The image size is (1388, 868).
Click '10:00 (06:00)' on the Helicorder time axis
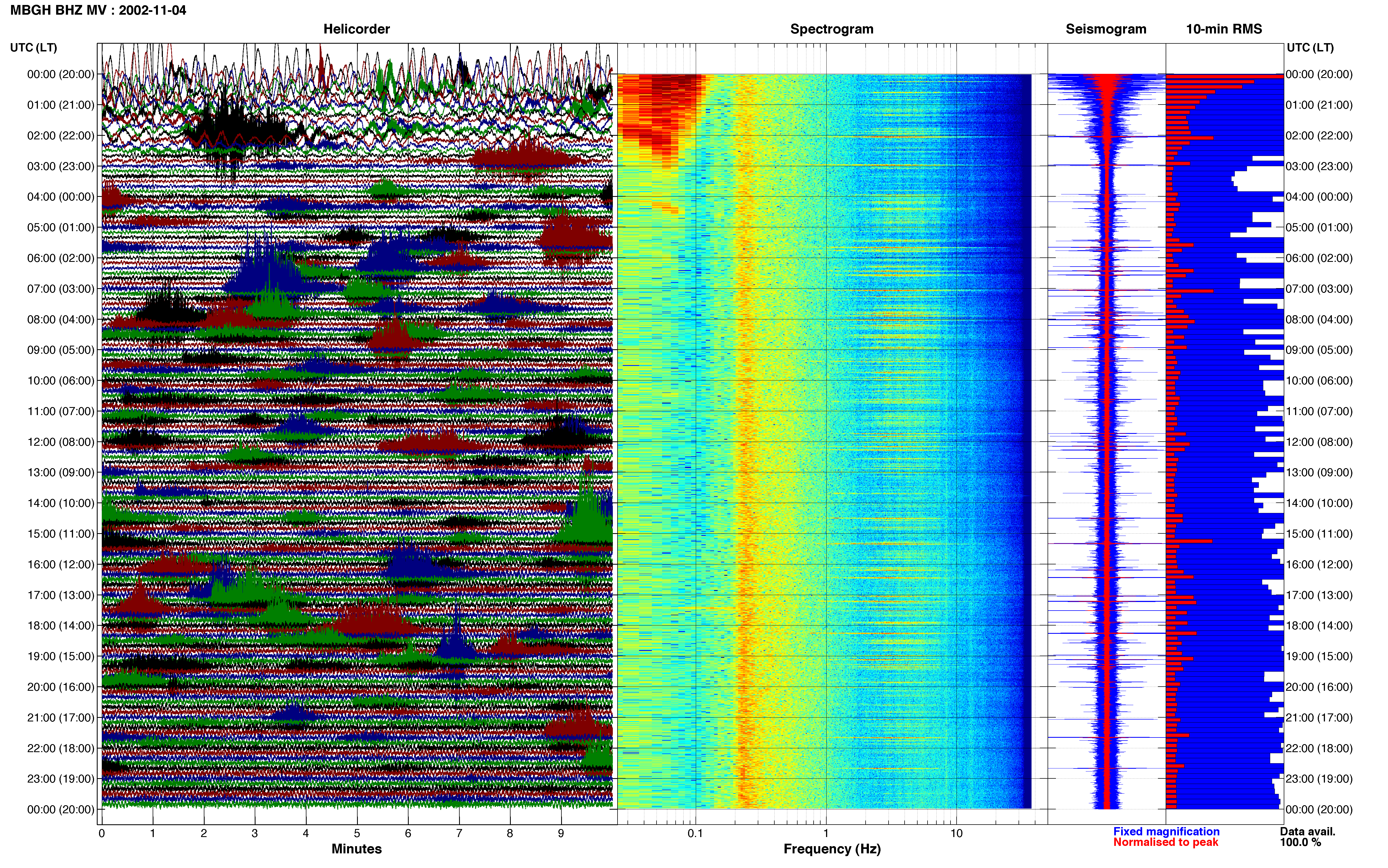point(61,380)
